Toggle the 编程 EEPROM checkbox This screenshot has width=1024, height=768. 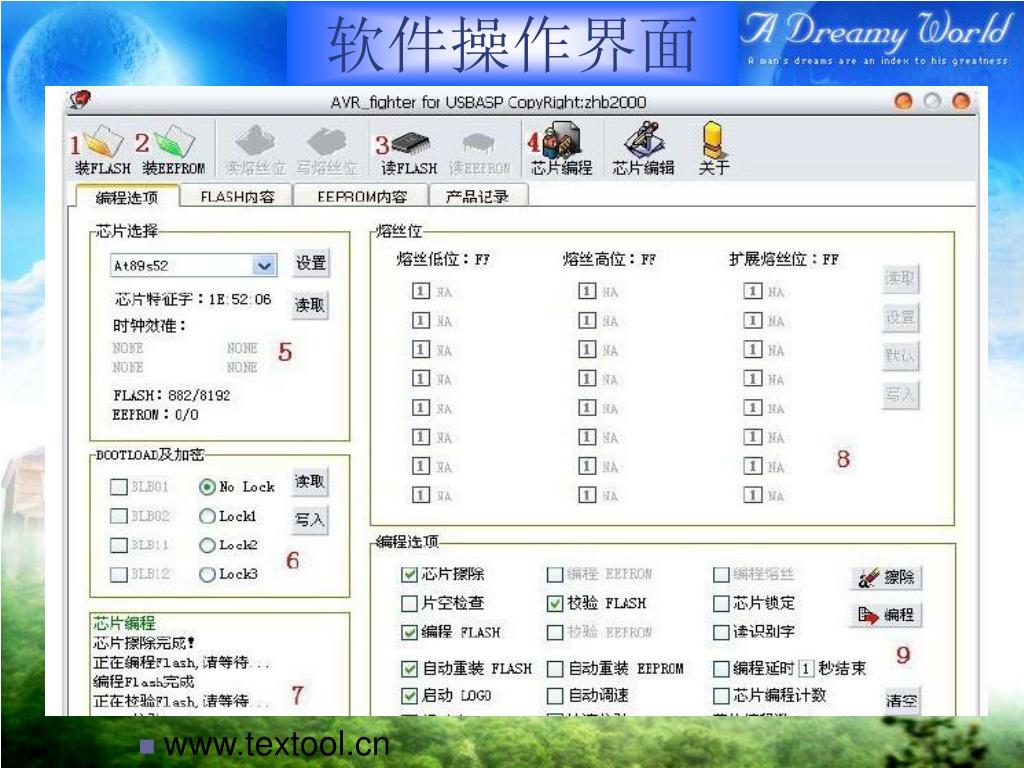pyautogui.click(x=554, y=575)
